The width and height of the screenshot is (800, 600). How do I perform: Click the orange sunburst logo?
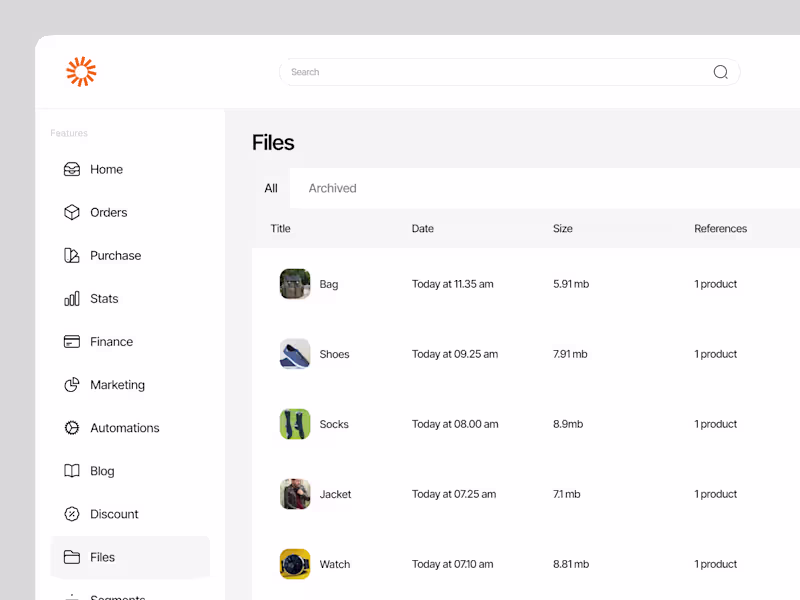(81, 71)
